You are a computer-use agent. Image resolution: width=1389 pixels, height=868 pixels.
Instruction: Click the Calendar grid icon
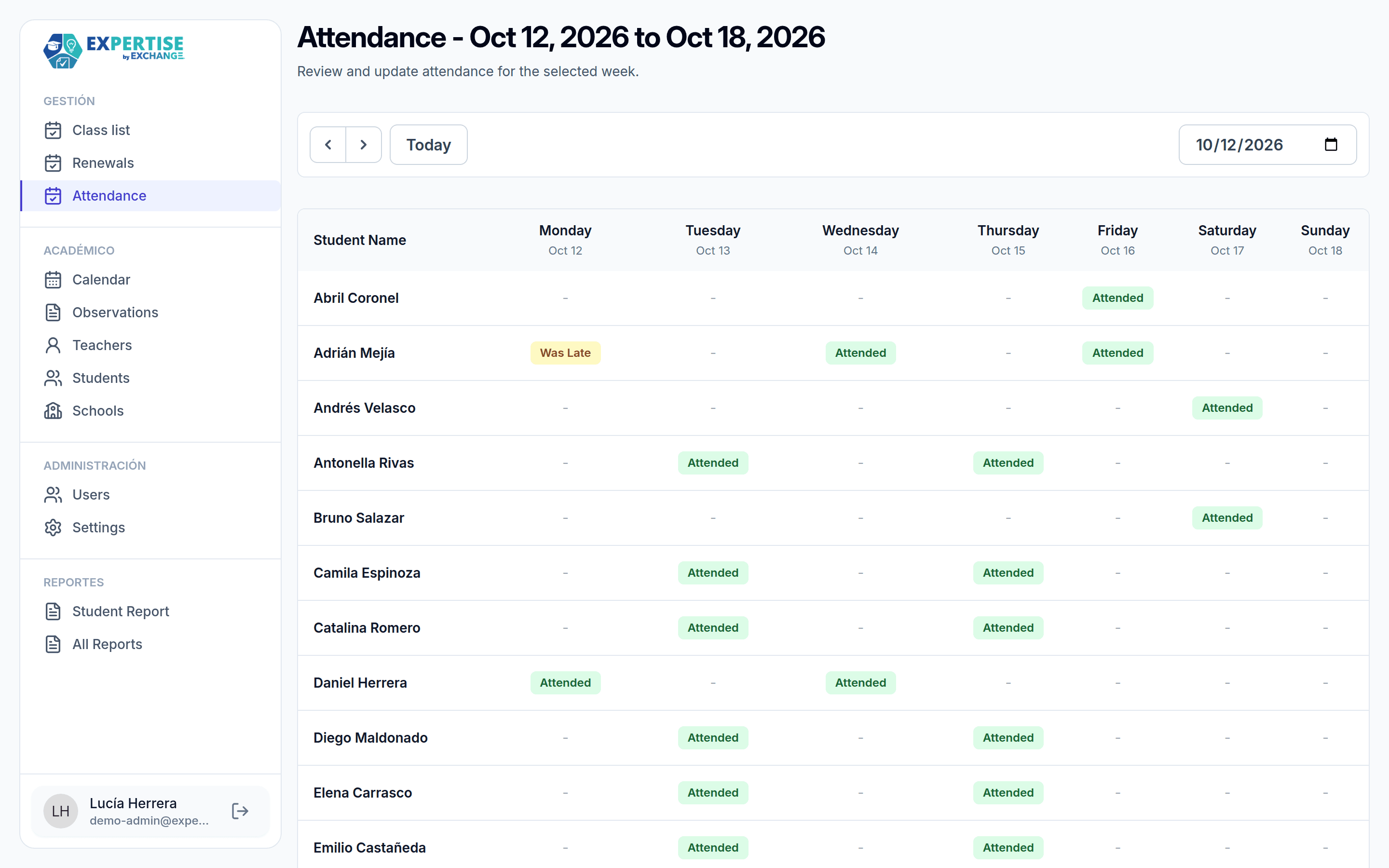click(x=53, y=280)
